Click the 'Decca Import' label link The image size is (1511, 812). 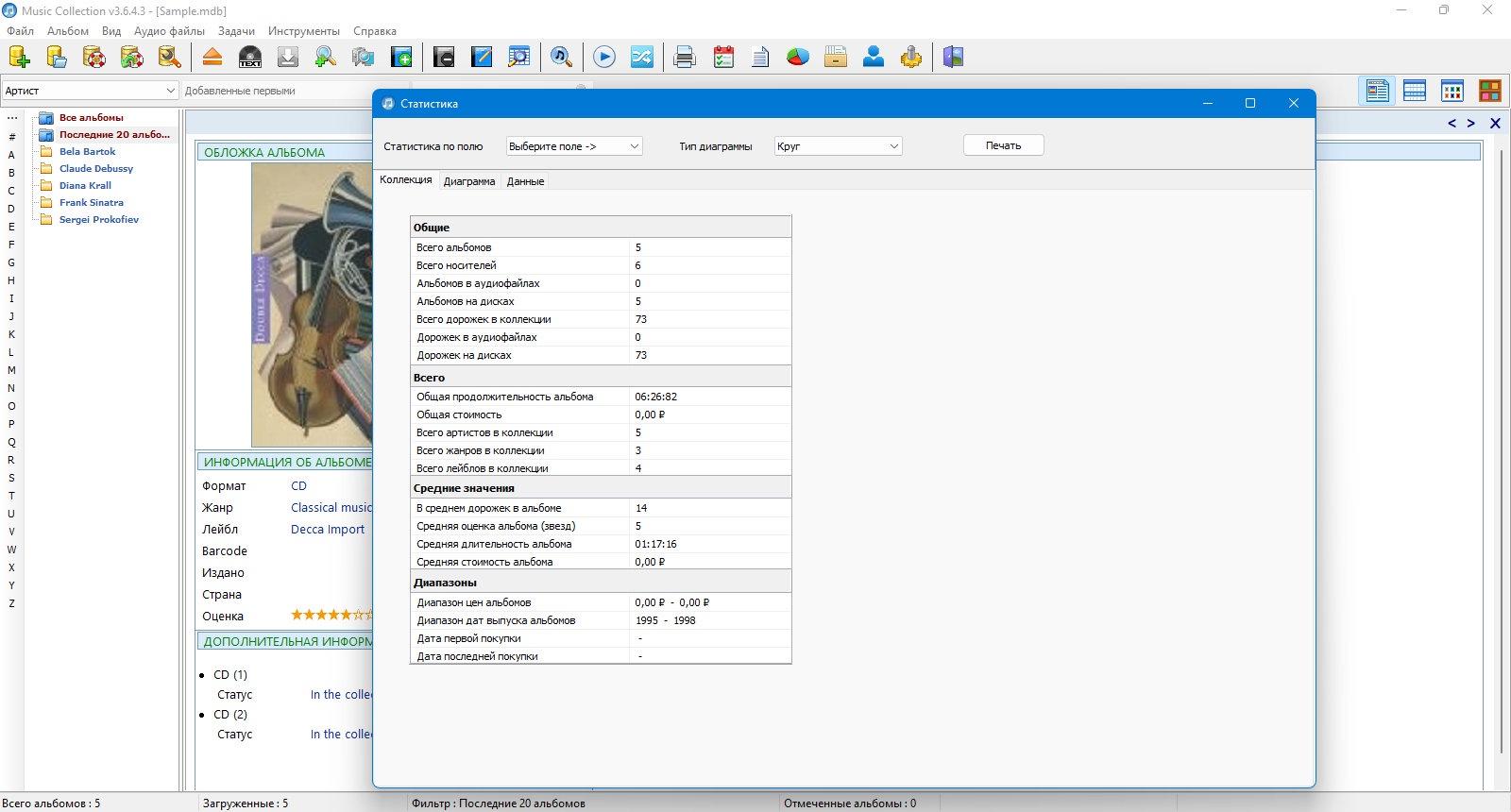[328, 529]
